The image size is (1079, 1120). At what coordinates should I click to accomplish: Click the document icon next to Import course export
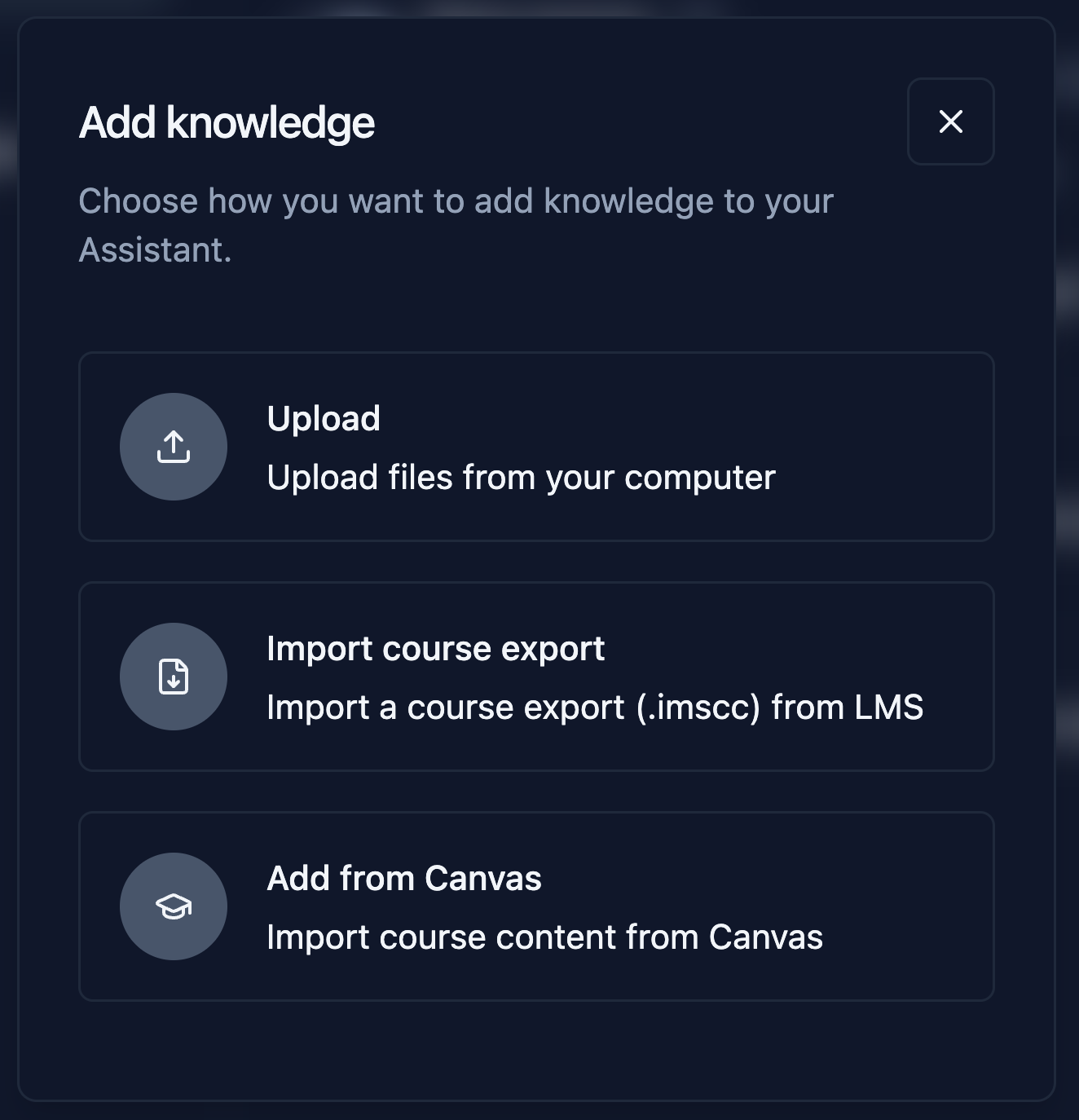tap(173, 677)
